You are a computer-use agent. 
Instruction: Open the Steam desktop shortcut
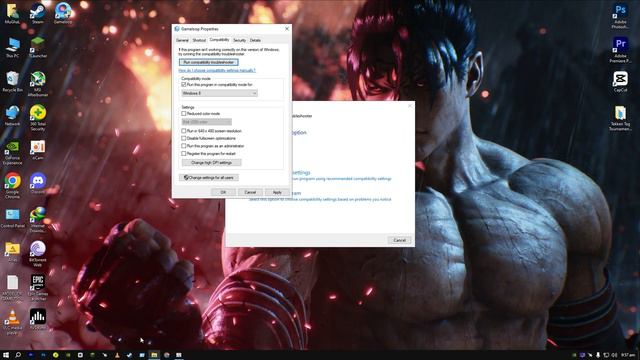(x=38, y=13)
